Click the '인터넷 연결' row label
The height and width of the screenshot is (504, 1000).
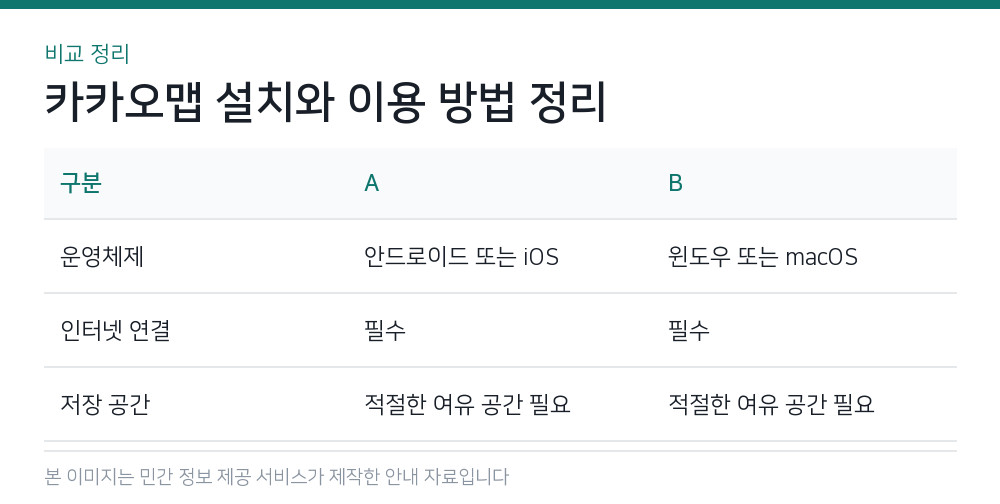pyautogui.click(x=115, y=330)
